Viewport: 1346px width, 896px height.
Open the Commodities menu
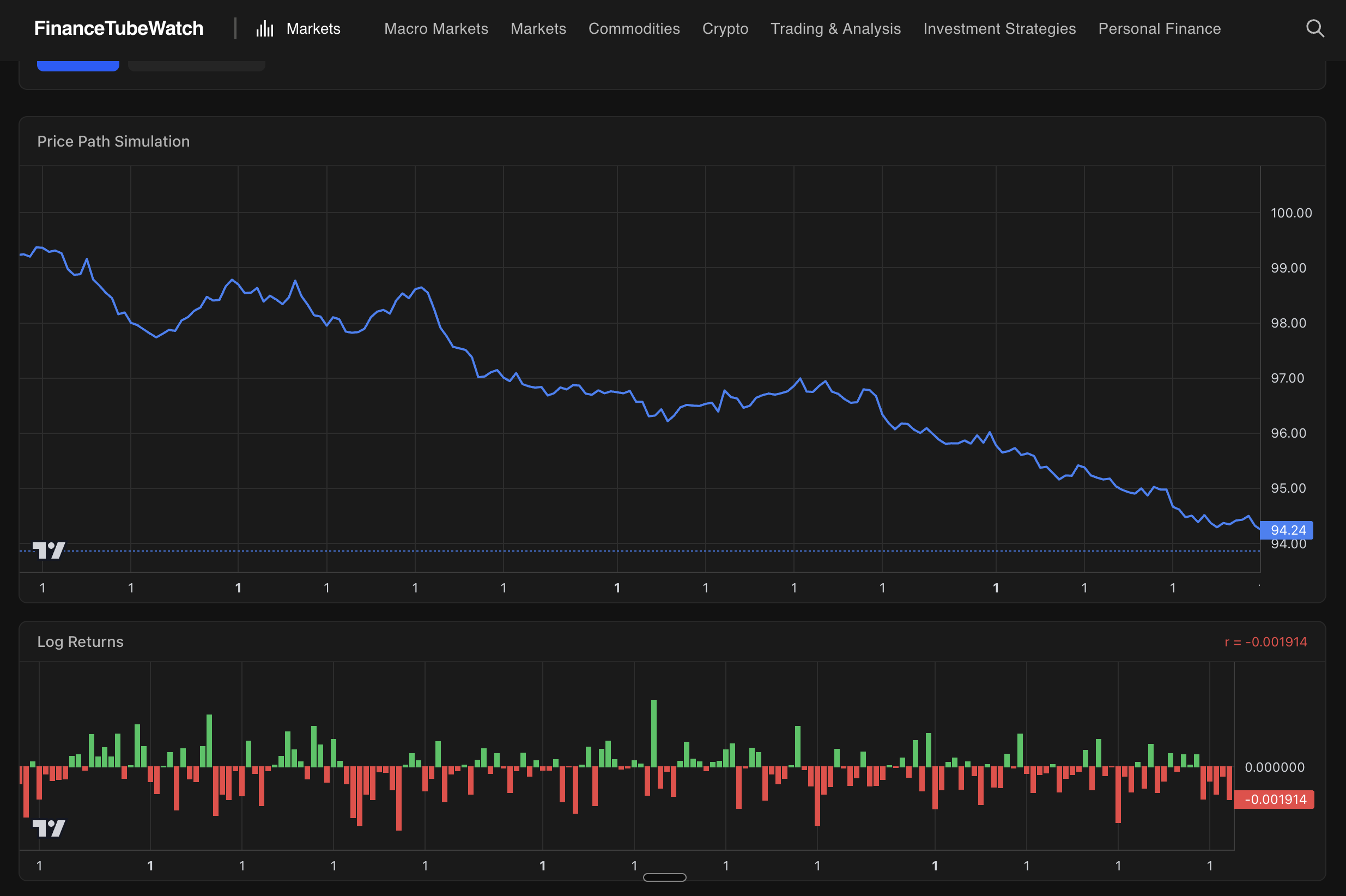pos(634,28)
